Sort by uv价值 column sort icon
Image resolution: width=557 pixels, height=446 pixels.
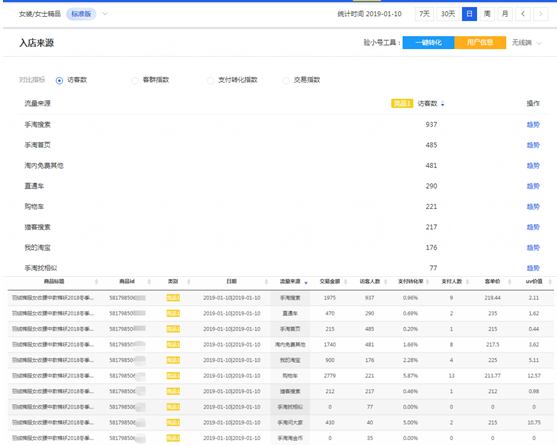(550, 282)
